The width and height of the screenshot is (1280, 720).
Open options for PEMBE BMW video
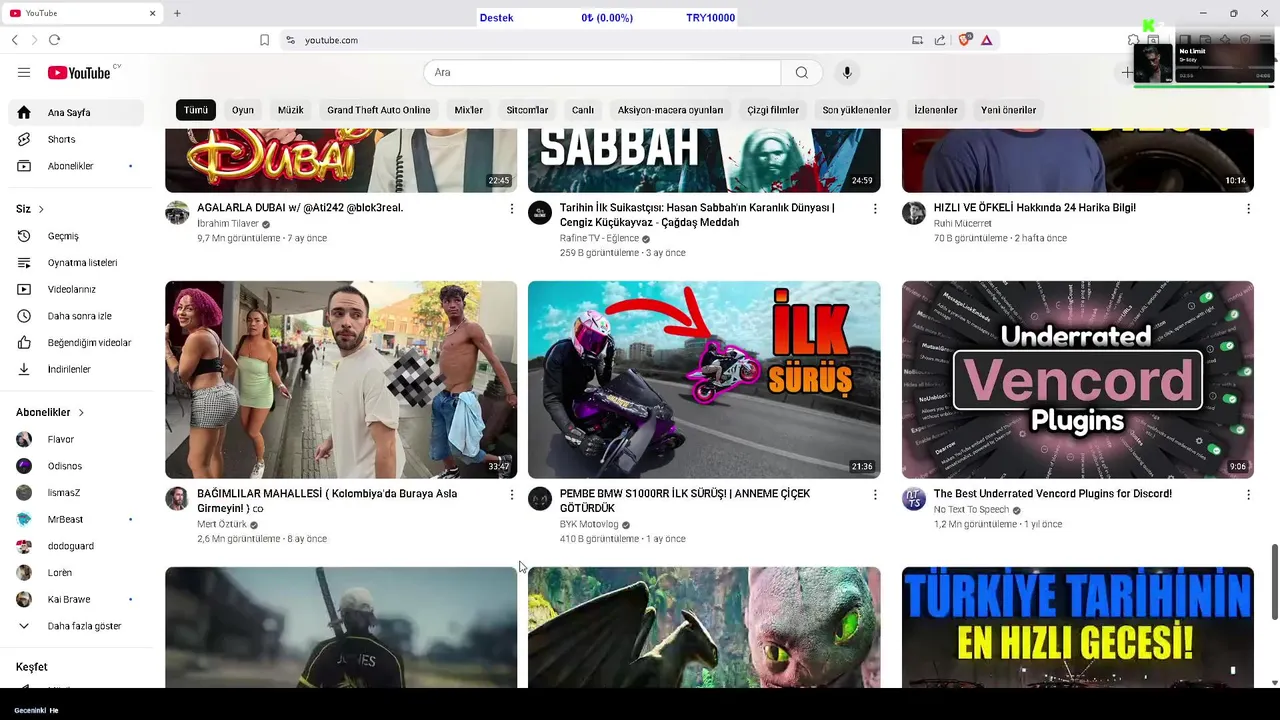(x=875, y=494)
